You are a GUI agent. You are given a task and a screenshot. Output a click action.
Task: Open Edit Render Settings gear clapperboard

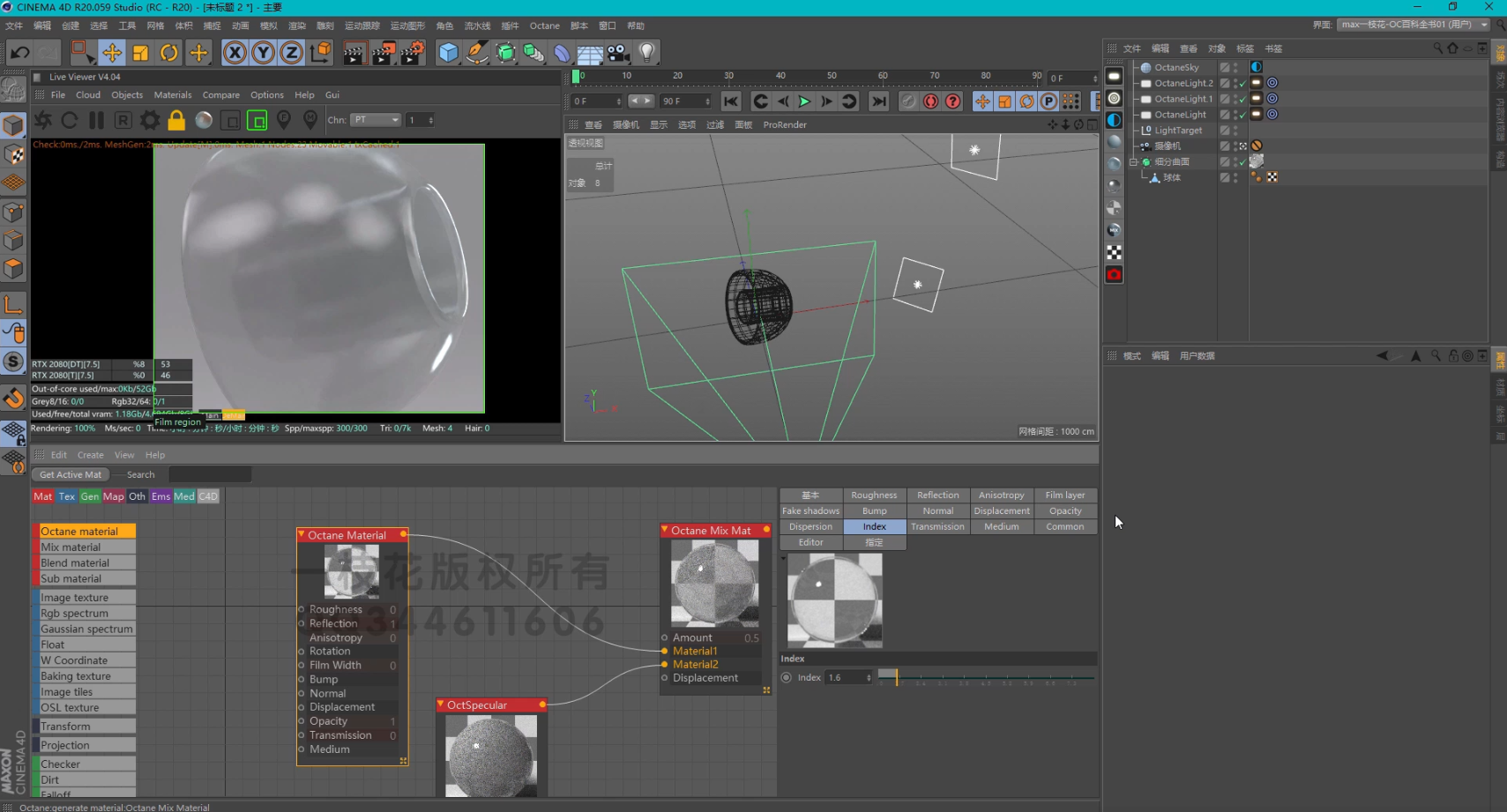click(413, 53)
